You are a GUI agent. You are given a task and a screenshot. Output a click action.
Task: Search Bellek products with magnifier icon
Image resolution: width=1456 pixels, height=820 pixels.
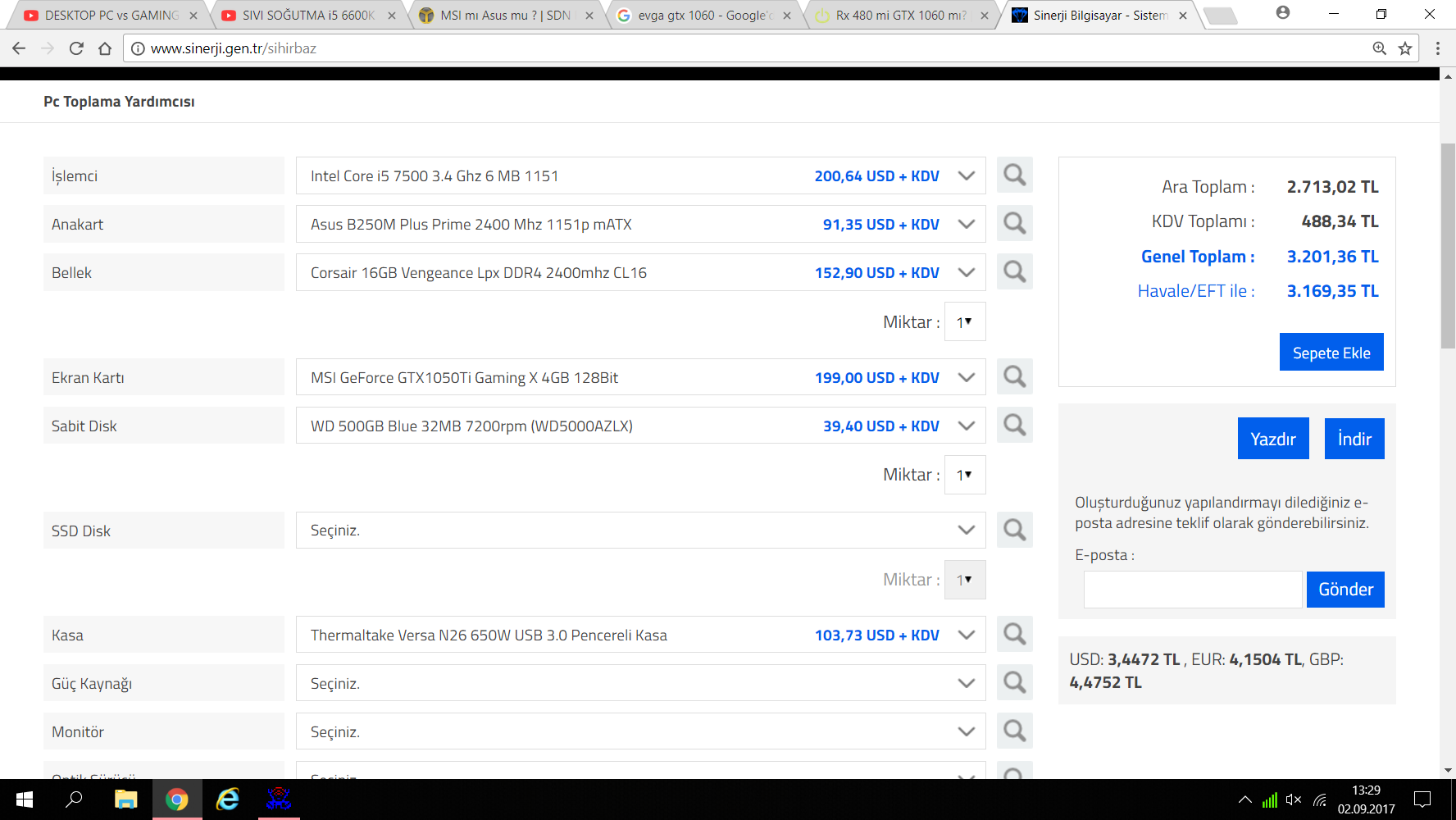pyautogui.click(x=1015, y=272)
